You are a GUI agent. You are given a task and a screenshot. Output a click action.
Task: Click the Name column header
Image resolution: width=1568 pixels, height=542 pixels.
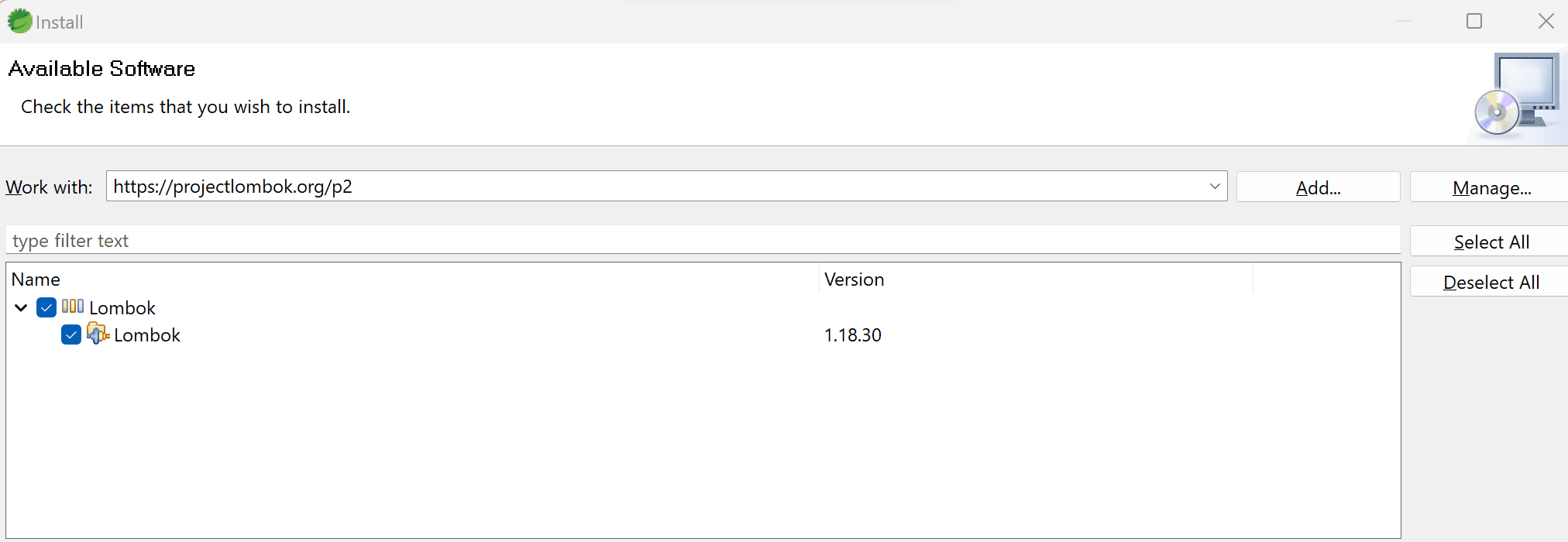click(36, 280)
